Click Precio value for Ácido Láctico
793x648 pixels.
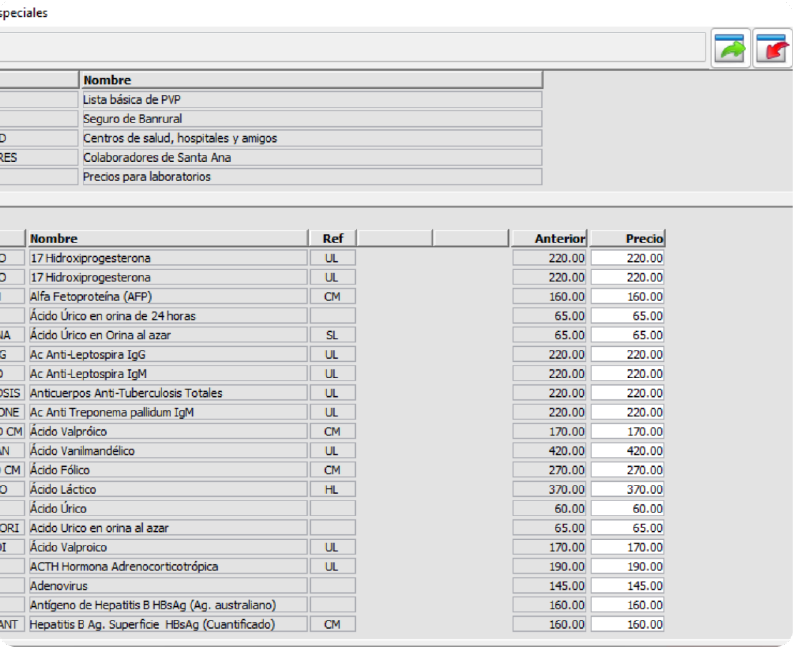coord(627,490)
